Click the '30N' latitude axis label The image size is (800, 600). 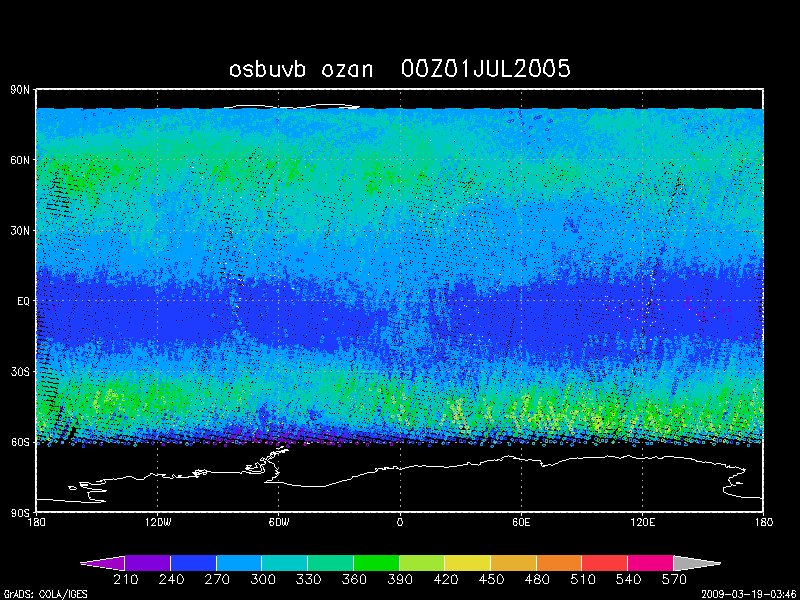(20, 231)
